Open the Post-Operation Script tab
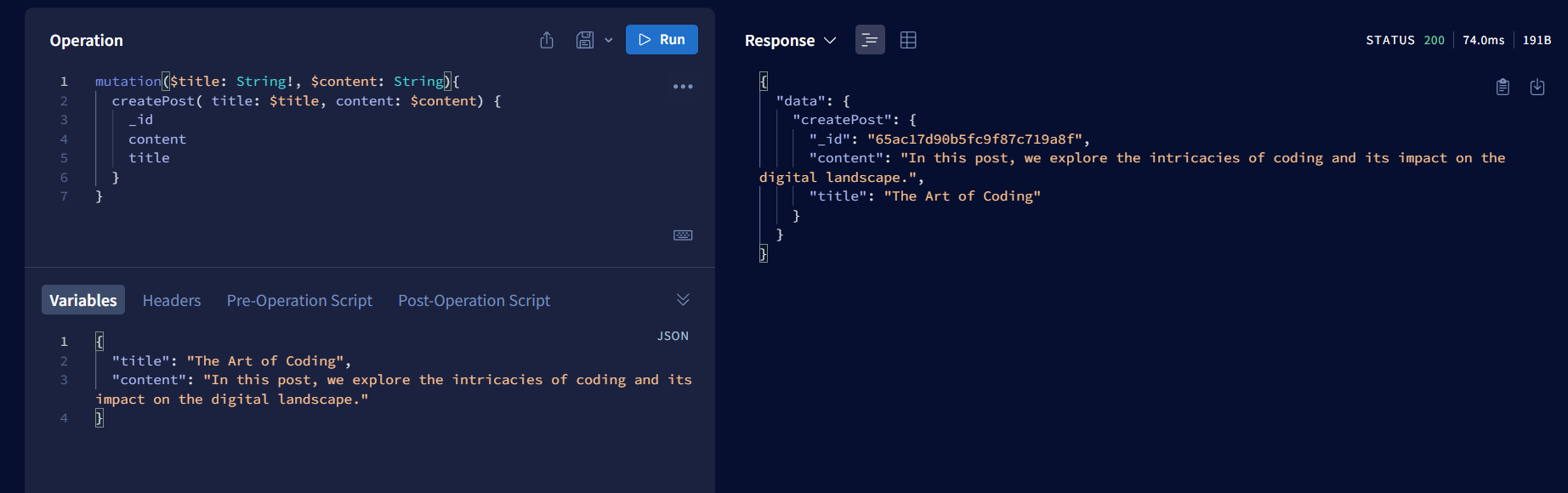 pos(474,300)
